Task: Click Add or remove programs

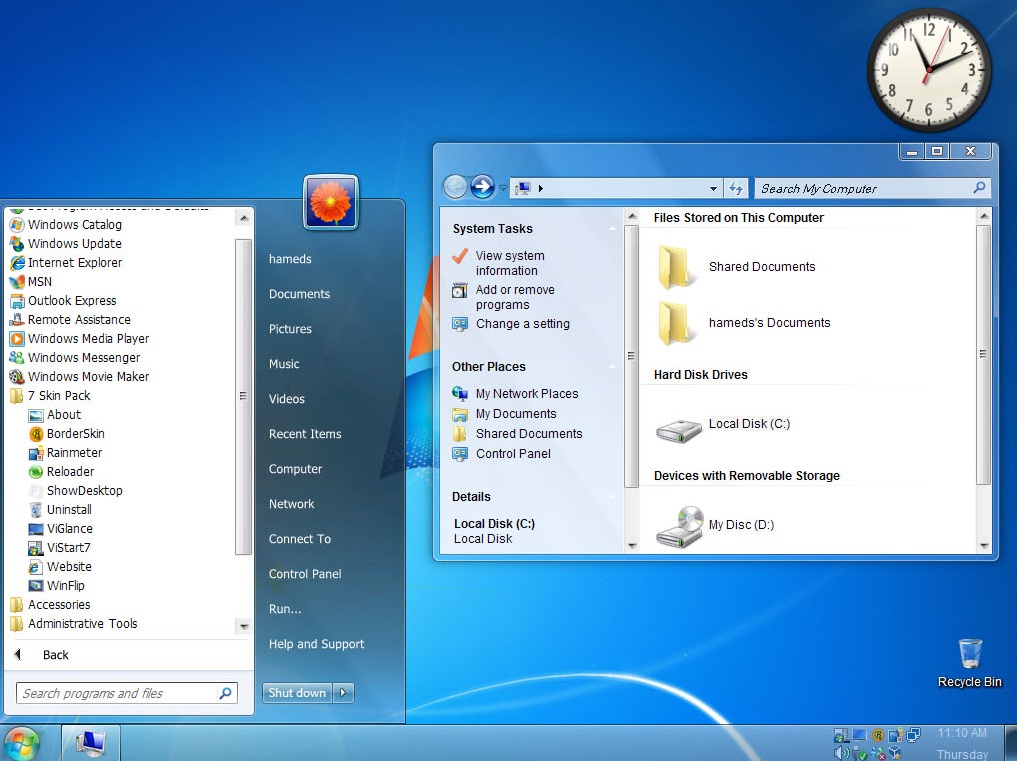Action: tap(515, 297)
